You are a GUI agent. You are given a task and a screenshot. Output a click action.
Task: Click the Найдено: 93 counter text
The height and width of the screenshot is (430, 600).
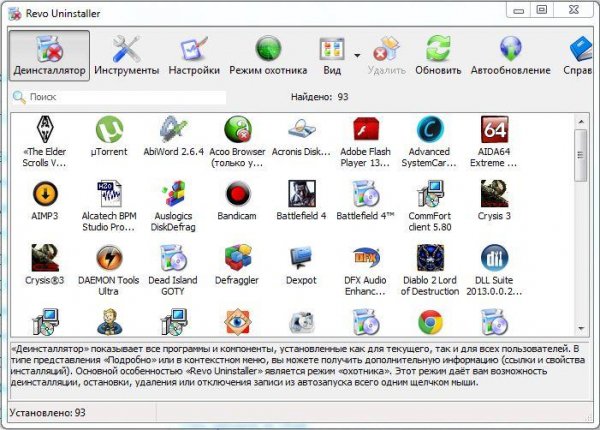click(320, 97)
